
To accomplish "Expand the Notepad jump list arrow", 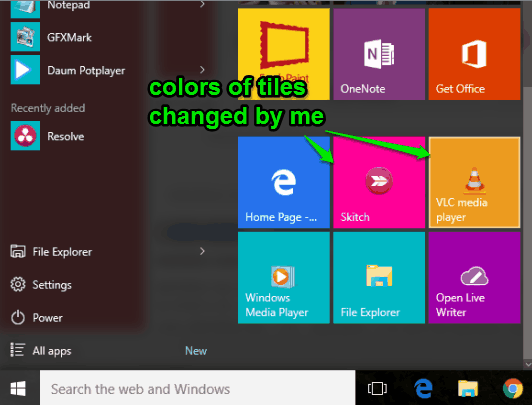I will click(x=202, y=4).
